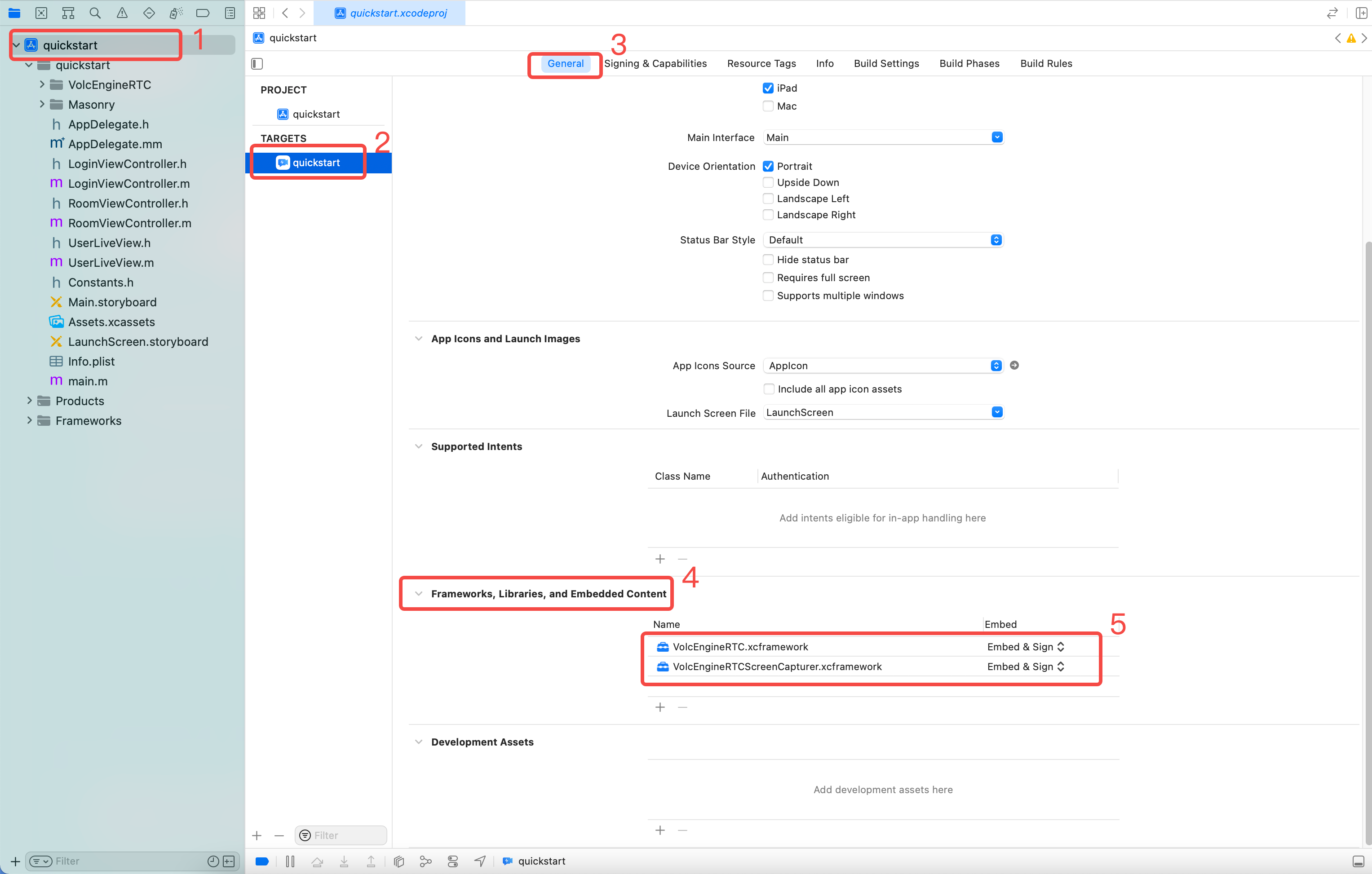Image resolution: width=1372 pixels, height=874 pixels.
Task: Open the Issue navigator warning icon
Action: coord(122,13)
